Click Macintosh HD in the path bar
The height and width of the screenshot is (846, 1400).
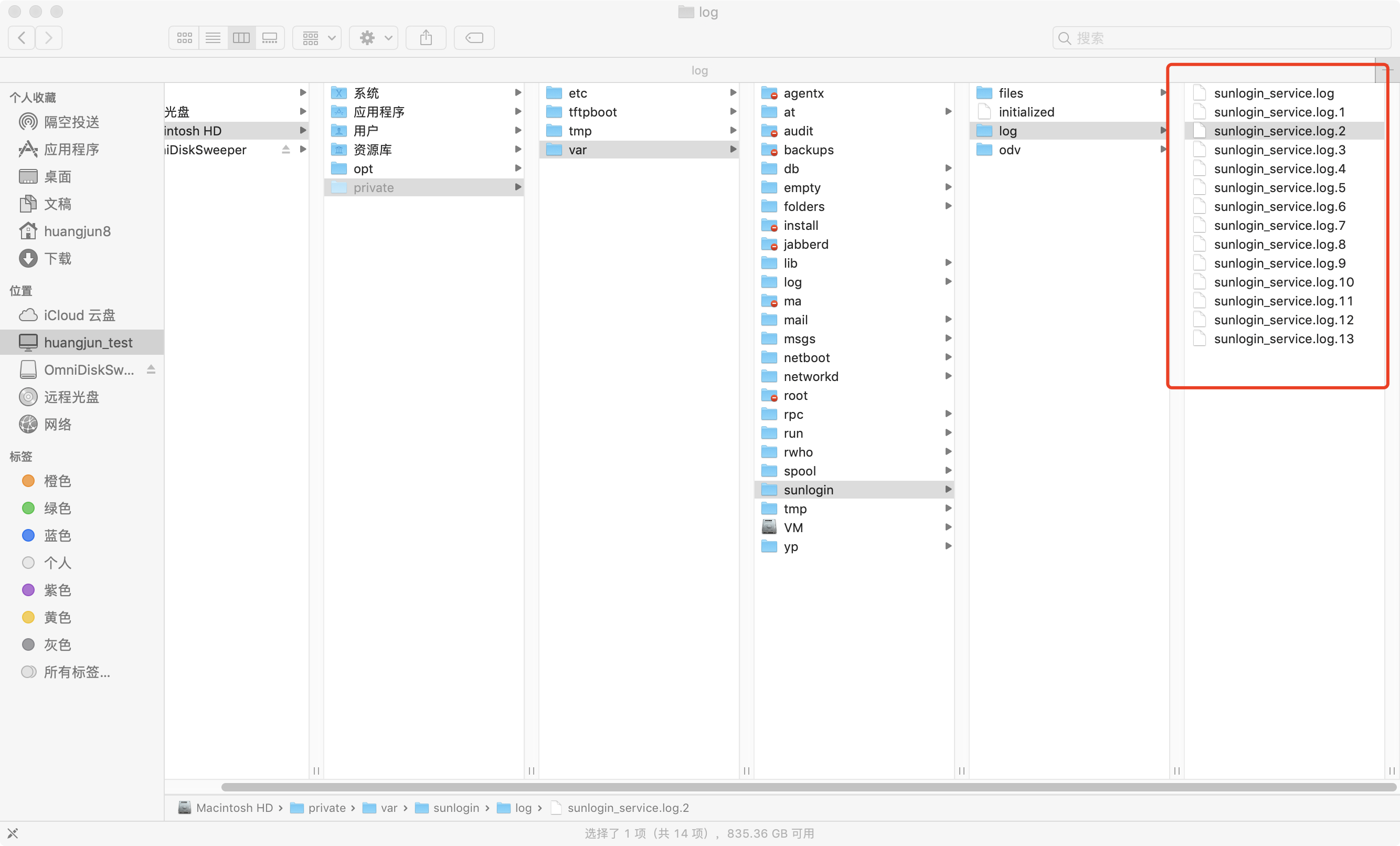[235, 807]
